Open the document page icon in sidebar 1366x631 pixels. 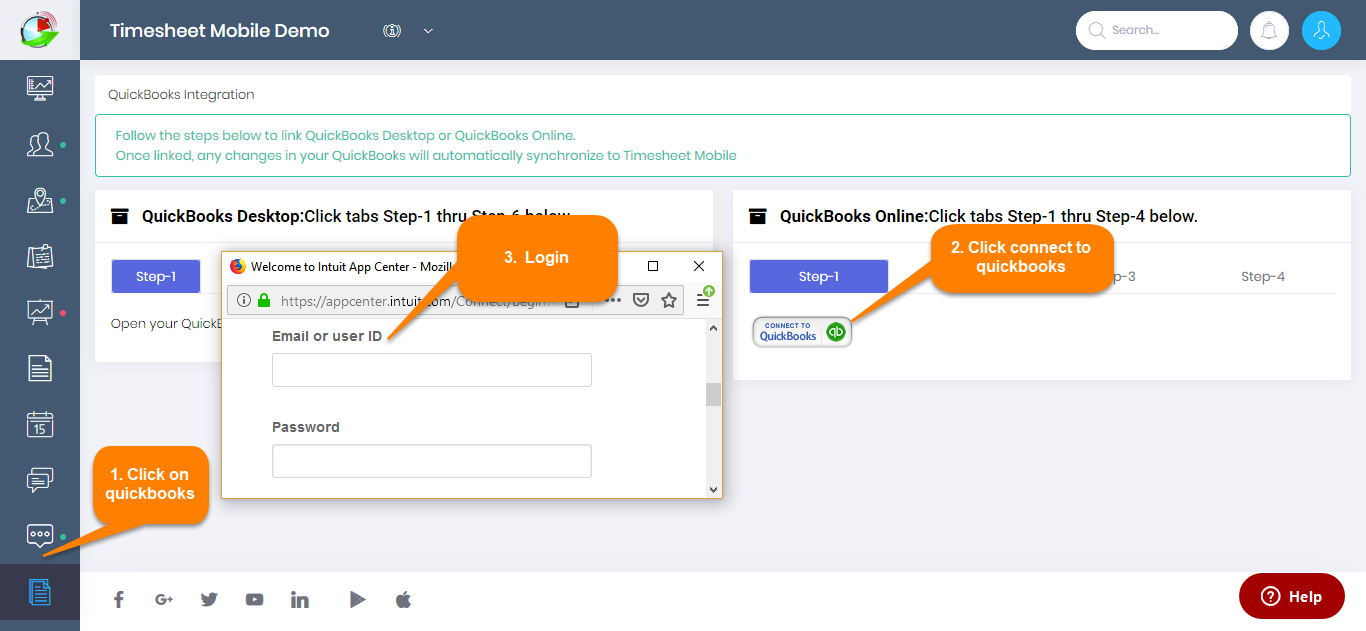(40, 368)
